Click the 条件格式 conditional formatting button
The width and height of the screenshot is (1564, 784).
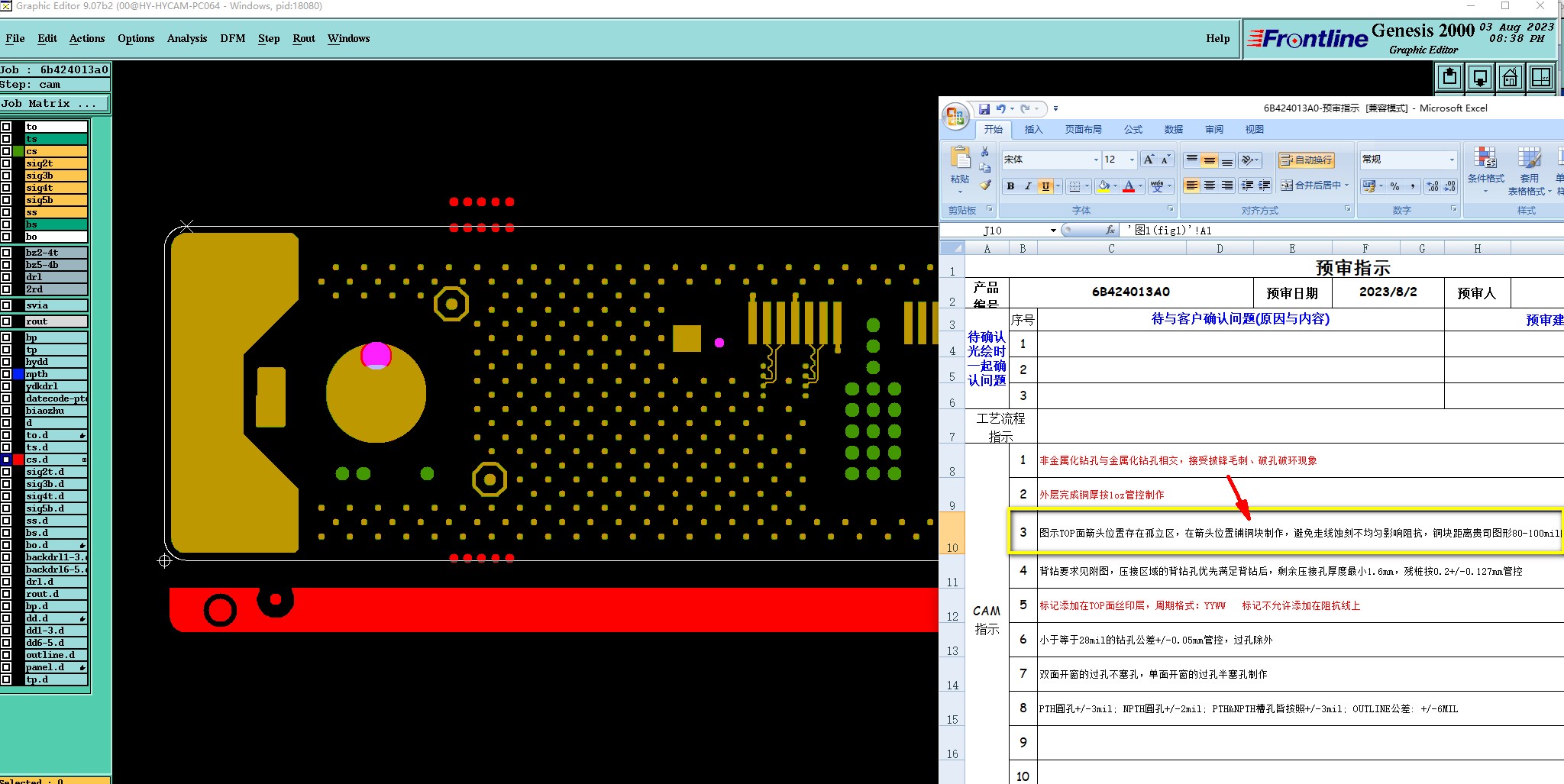point(1485,168)
